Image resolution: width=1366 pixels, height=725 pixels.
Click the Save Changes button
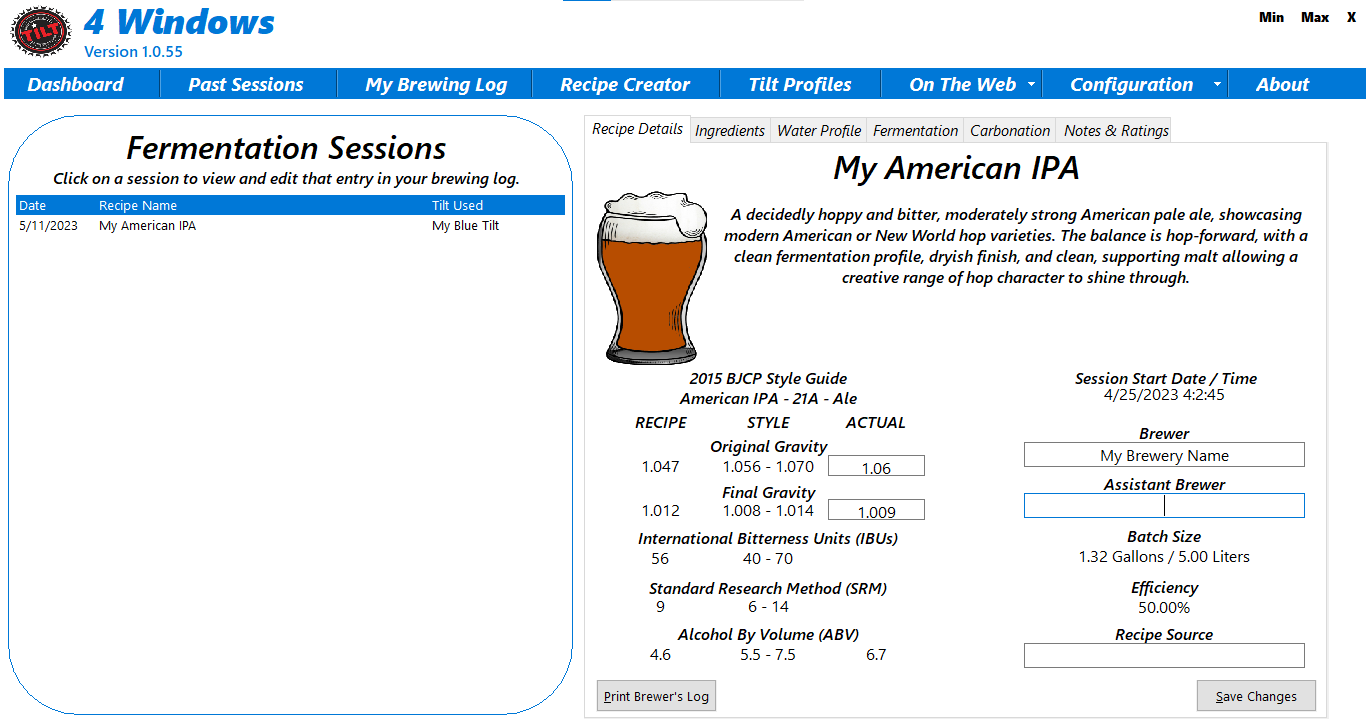click(1256, 695)
